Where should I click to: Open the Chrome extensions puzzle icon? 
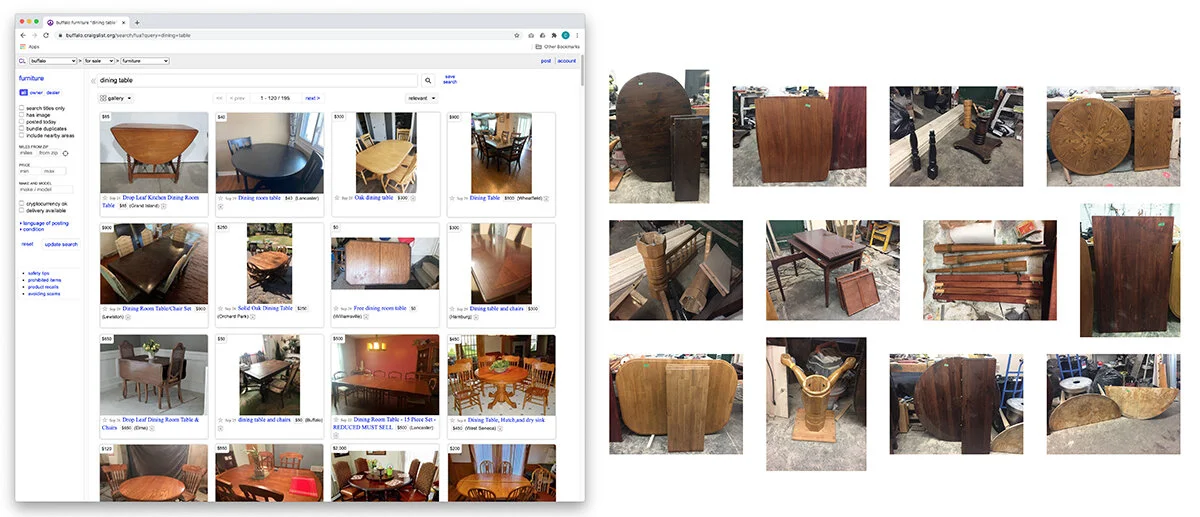554,35
